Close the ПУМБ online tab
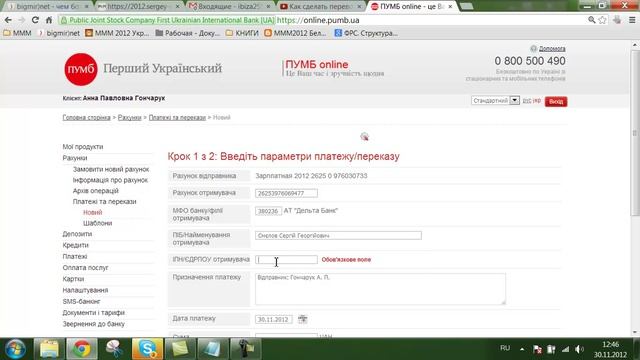The image size is (640, 360). [x=450, y=7]
